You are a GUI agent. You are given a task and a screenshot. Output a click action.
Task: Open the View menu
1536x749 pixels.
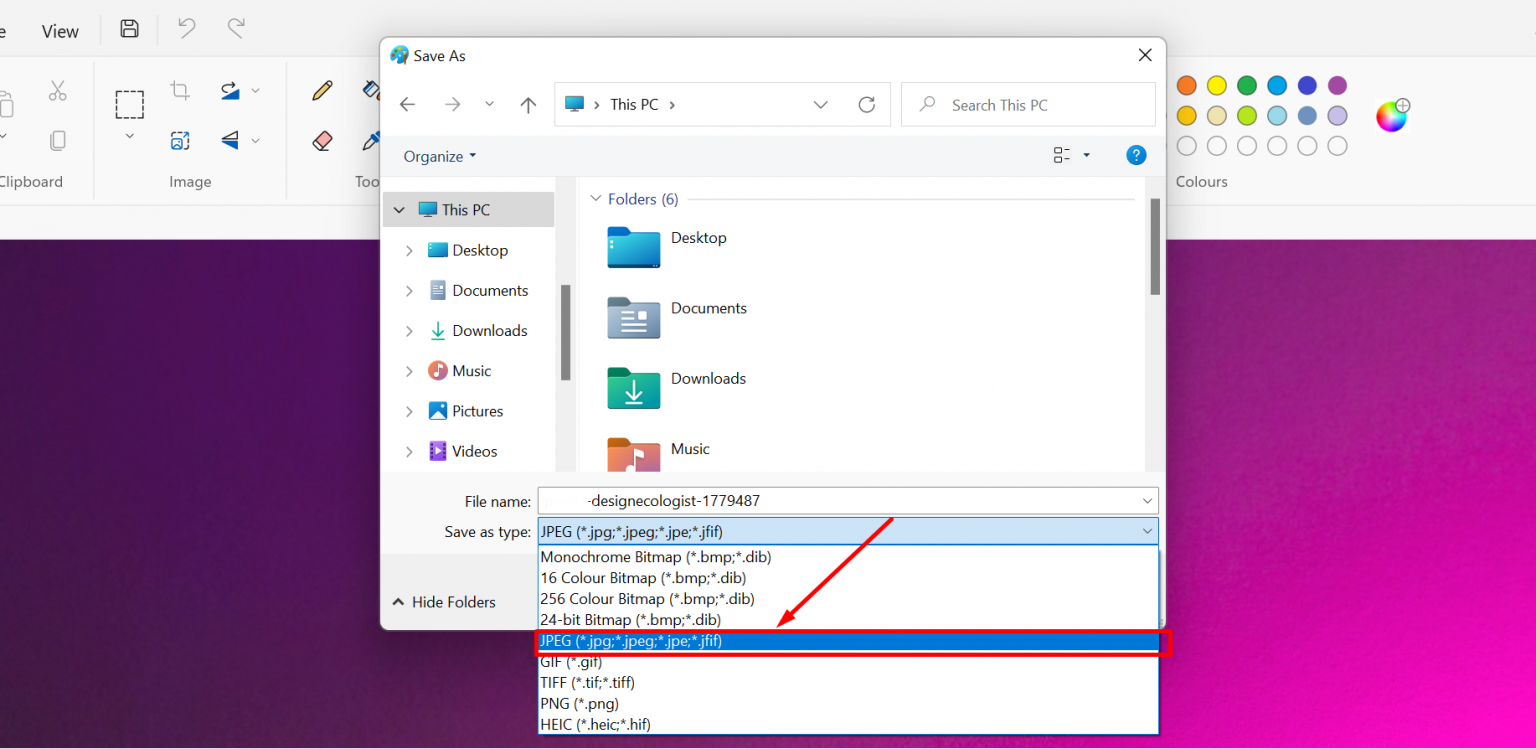coord(60,31)
